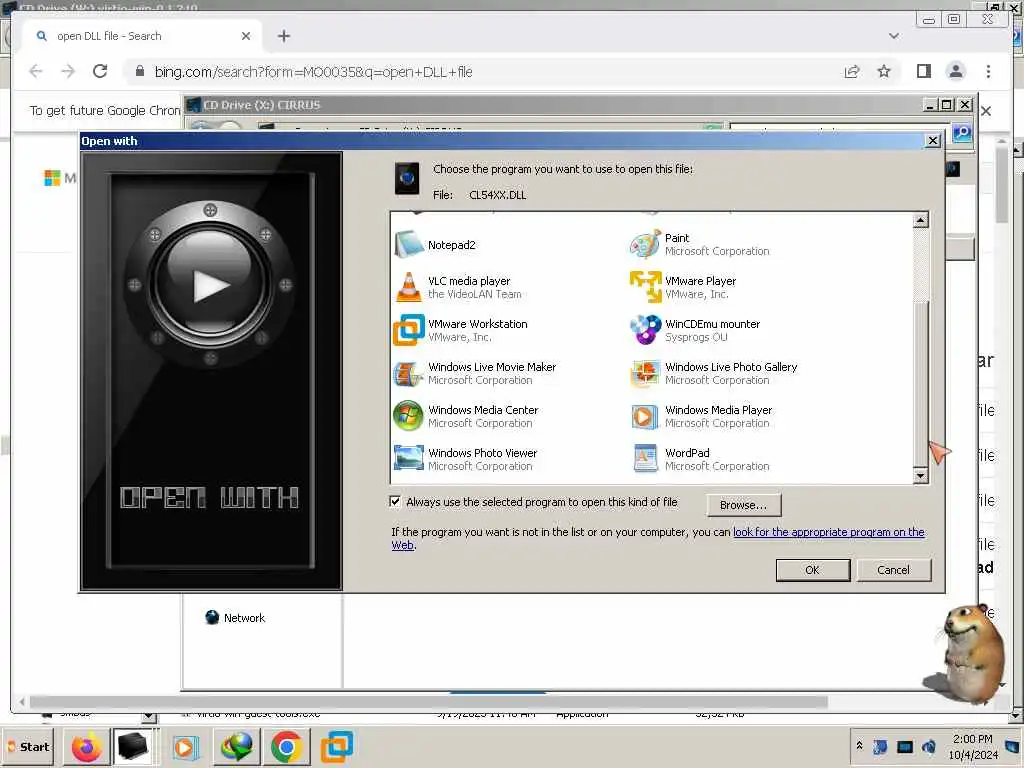Screen dimensions: 1024x768
Task: Choose WinCDEmu mounter disc icon
Action: [645, 330]
